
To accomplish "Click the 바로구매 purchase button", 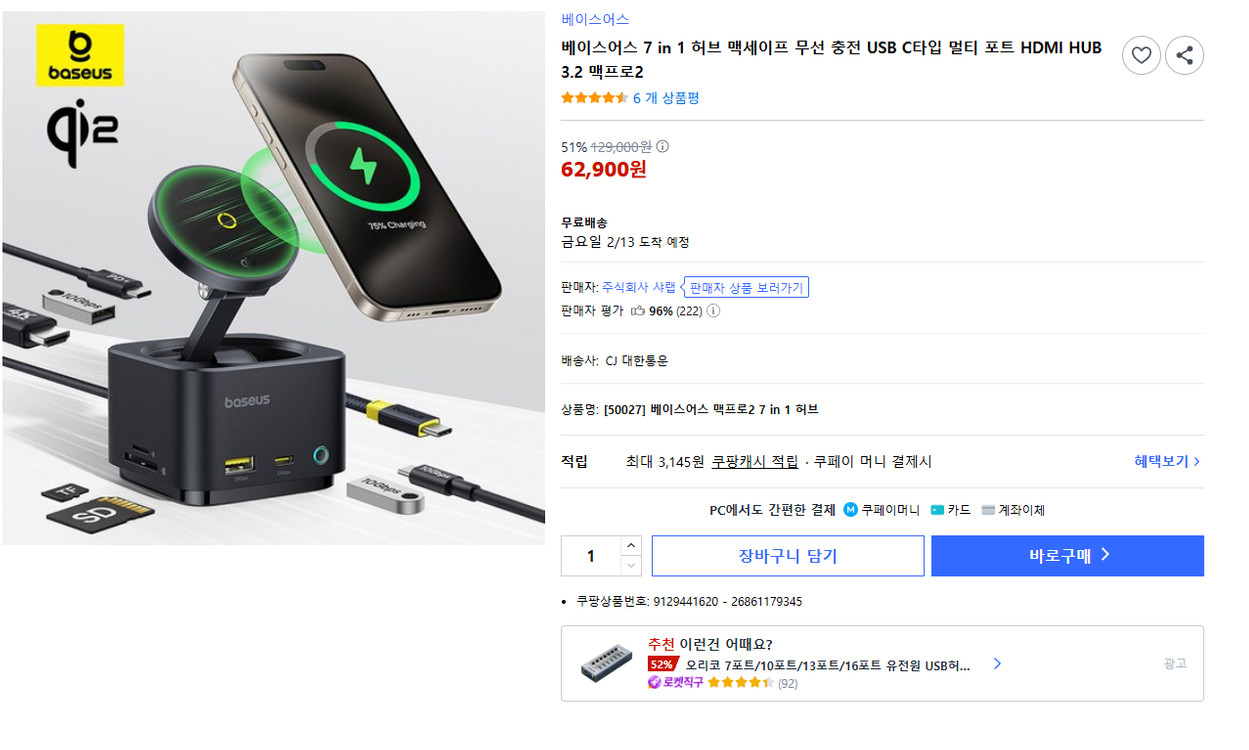I will click(x=1067, y=555).
